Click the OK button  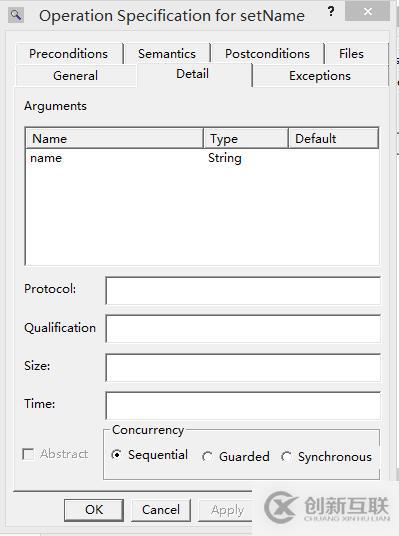[94, 510]
